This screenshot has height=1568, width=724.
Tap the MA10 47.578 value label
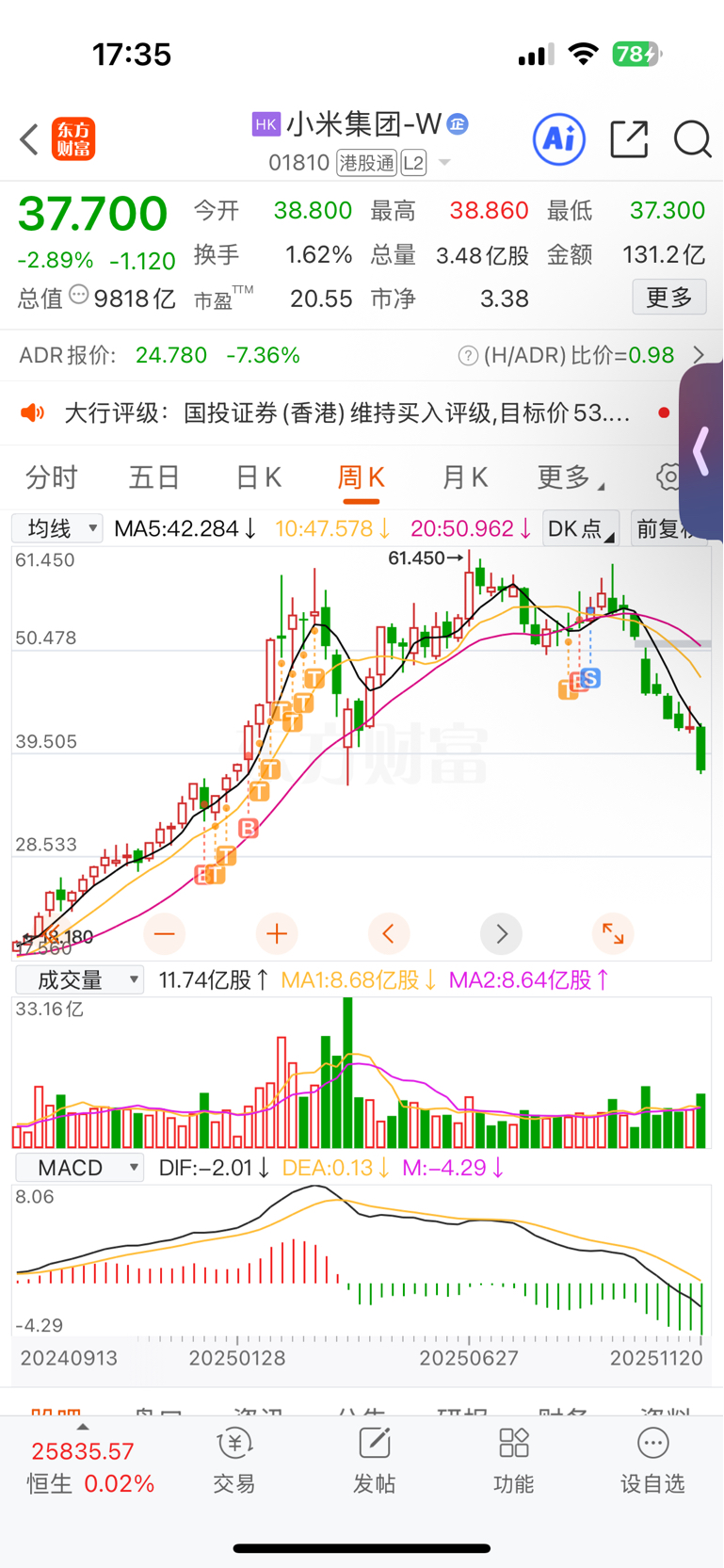(x=333, y=528)
